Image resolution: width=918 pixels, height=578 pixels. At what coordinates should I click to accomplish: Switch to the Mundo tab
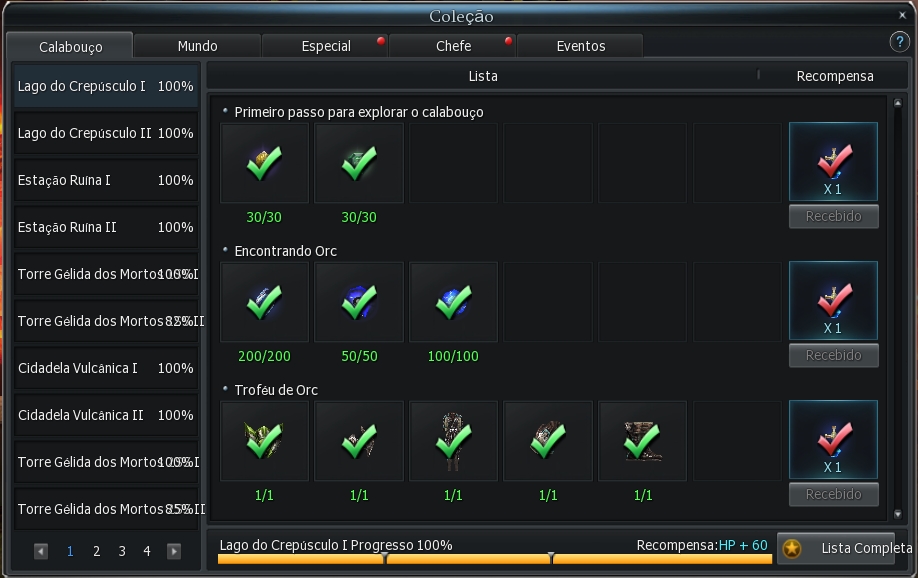coord(197,46)
